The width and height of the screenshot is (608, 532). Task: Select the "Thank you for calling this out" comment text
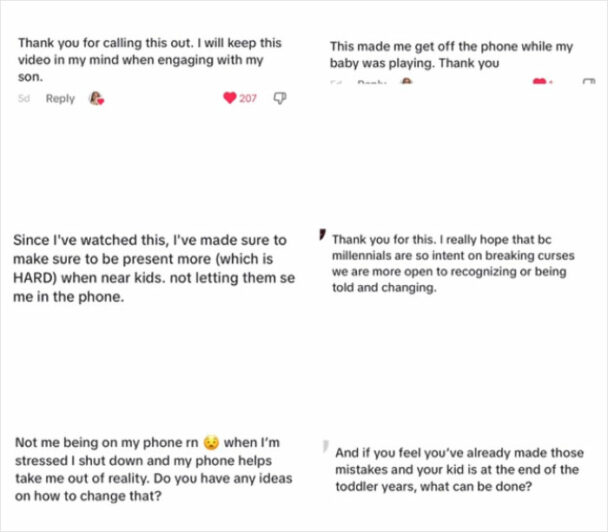tap(150, 58)
